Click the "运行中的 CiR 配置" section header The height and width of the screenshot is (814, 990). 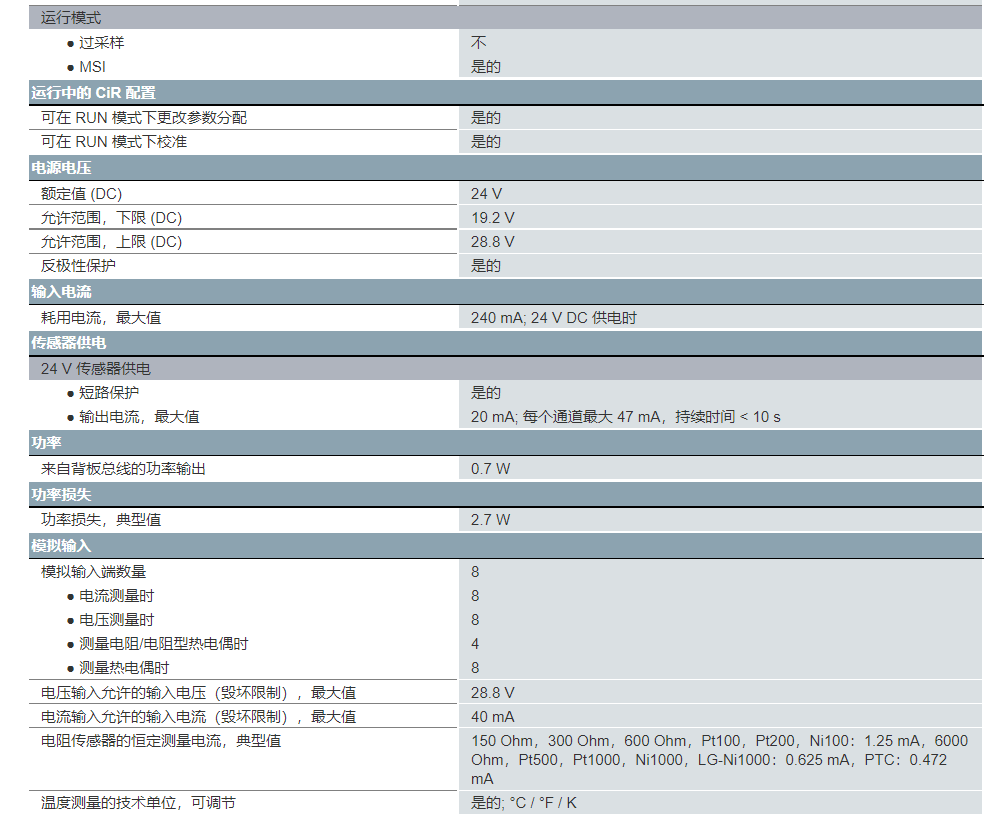(93, 93)
